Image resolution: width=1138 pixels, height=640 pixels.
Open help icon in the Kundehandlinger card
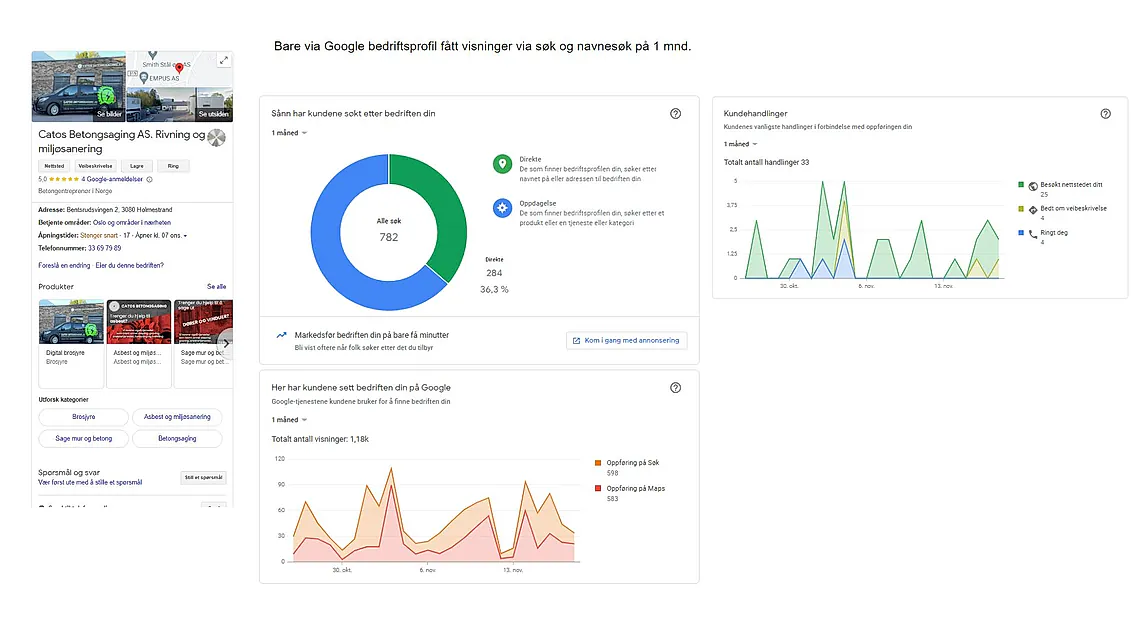point(1105,113)
